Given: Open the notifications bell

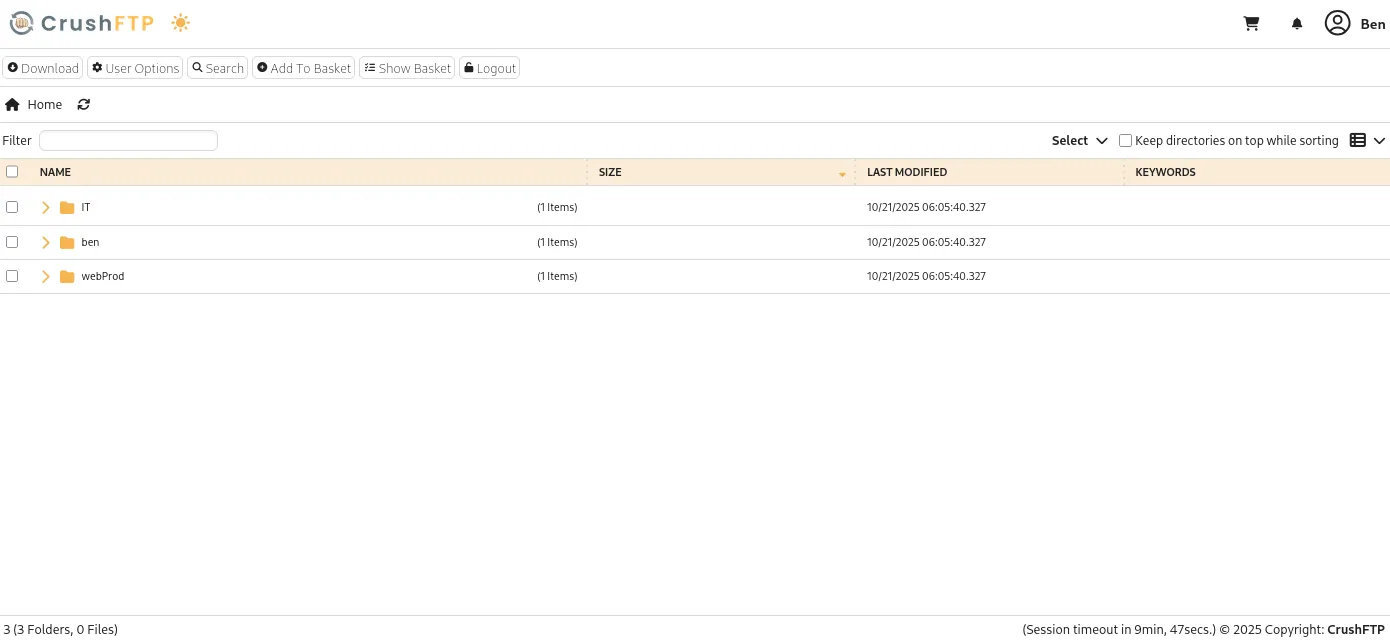Looking at the screenshot, I should (1297, 23).
